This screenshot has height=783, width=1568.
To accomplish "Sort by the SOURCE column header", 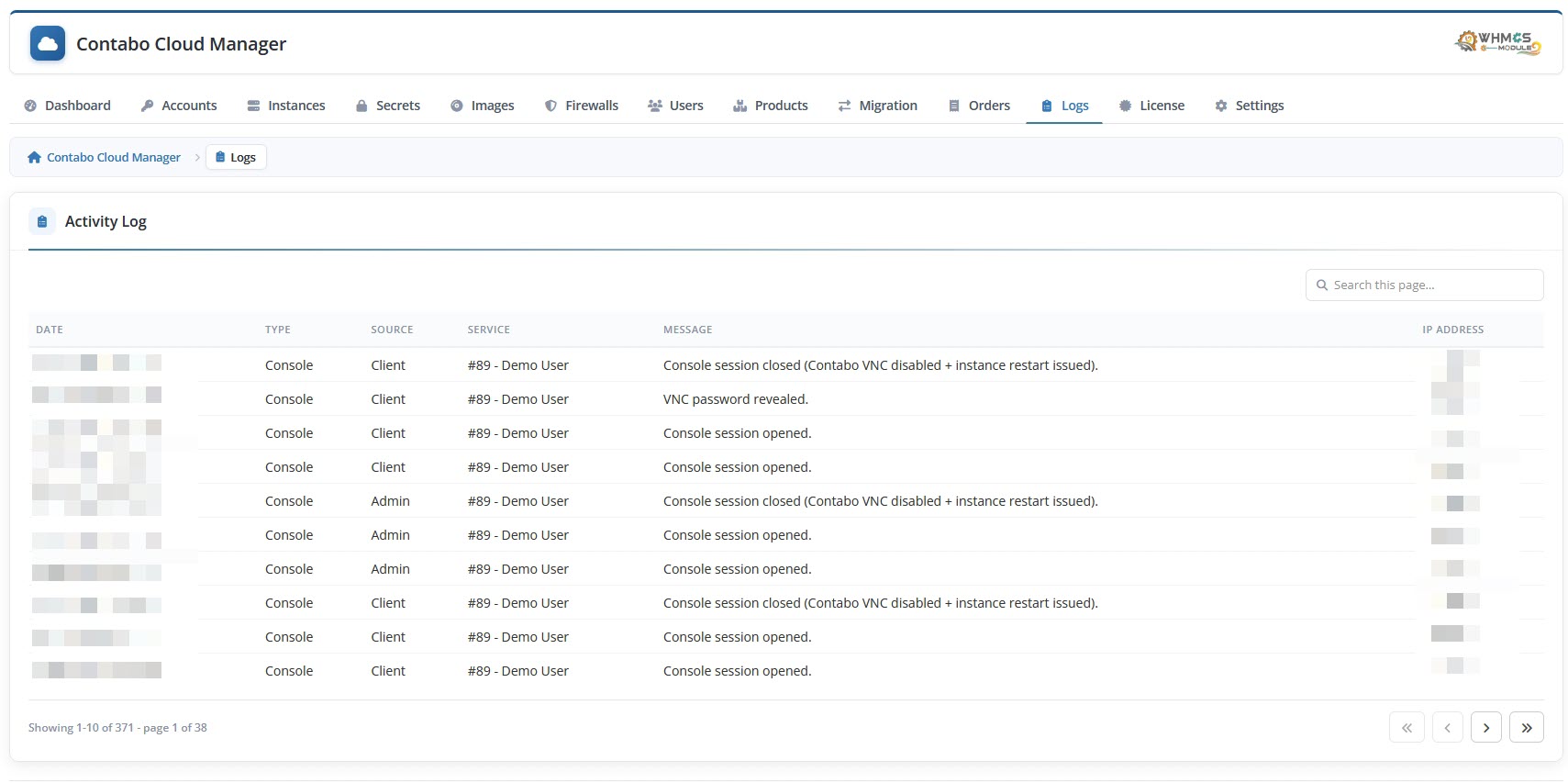I will [392, 330].
